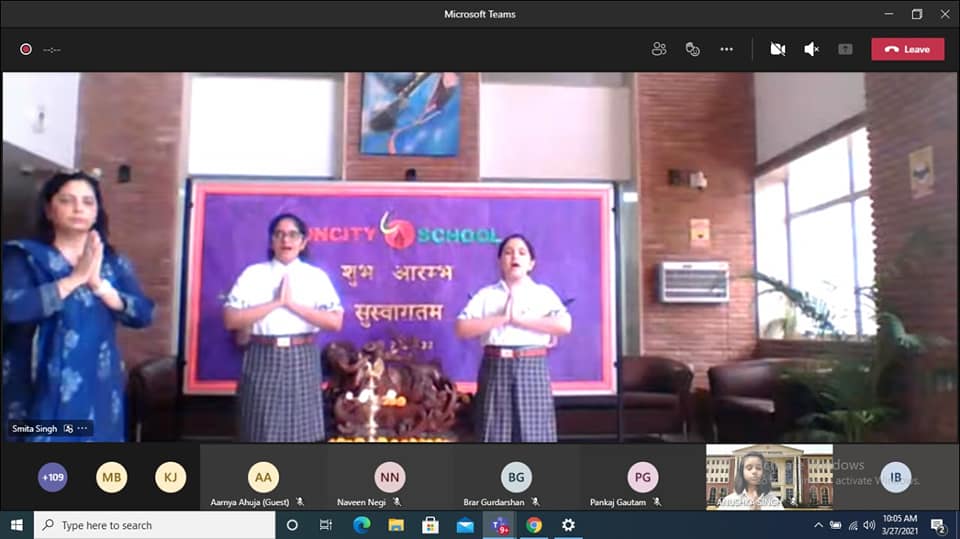Show hidden system tray icons
This screenshot has width=960, height=539.
(x=818, y=525)
